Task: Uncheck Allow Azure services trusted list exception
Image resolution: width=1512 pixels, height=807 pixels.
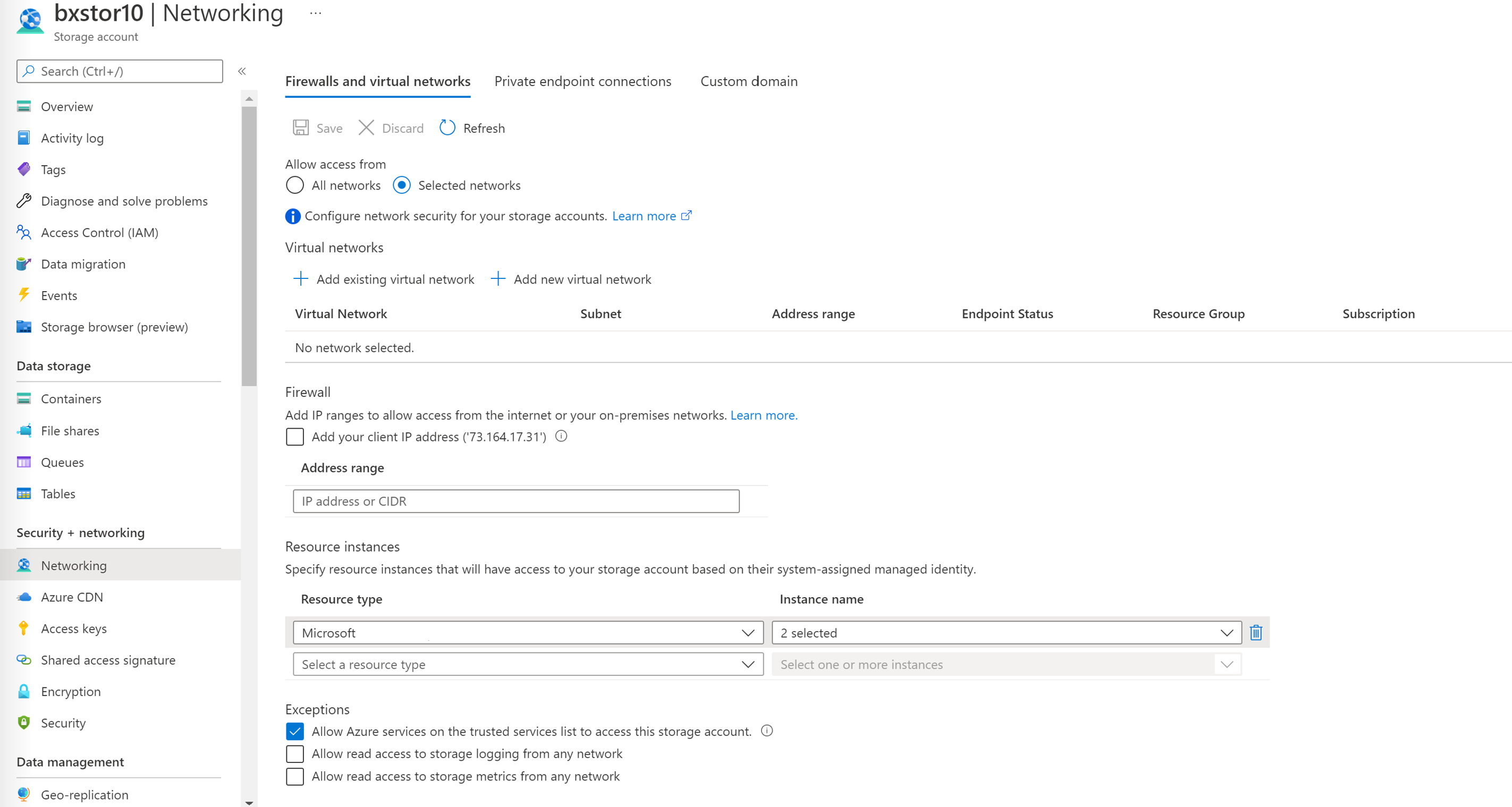Action: [295, 731]
